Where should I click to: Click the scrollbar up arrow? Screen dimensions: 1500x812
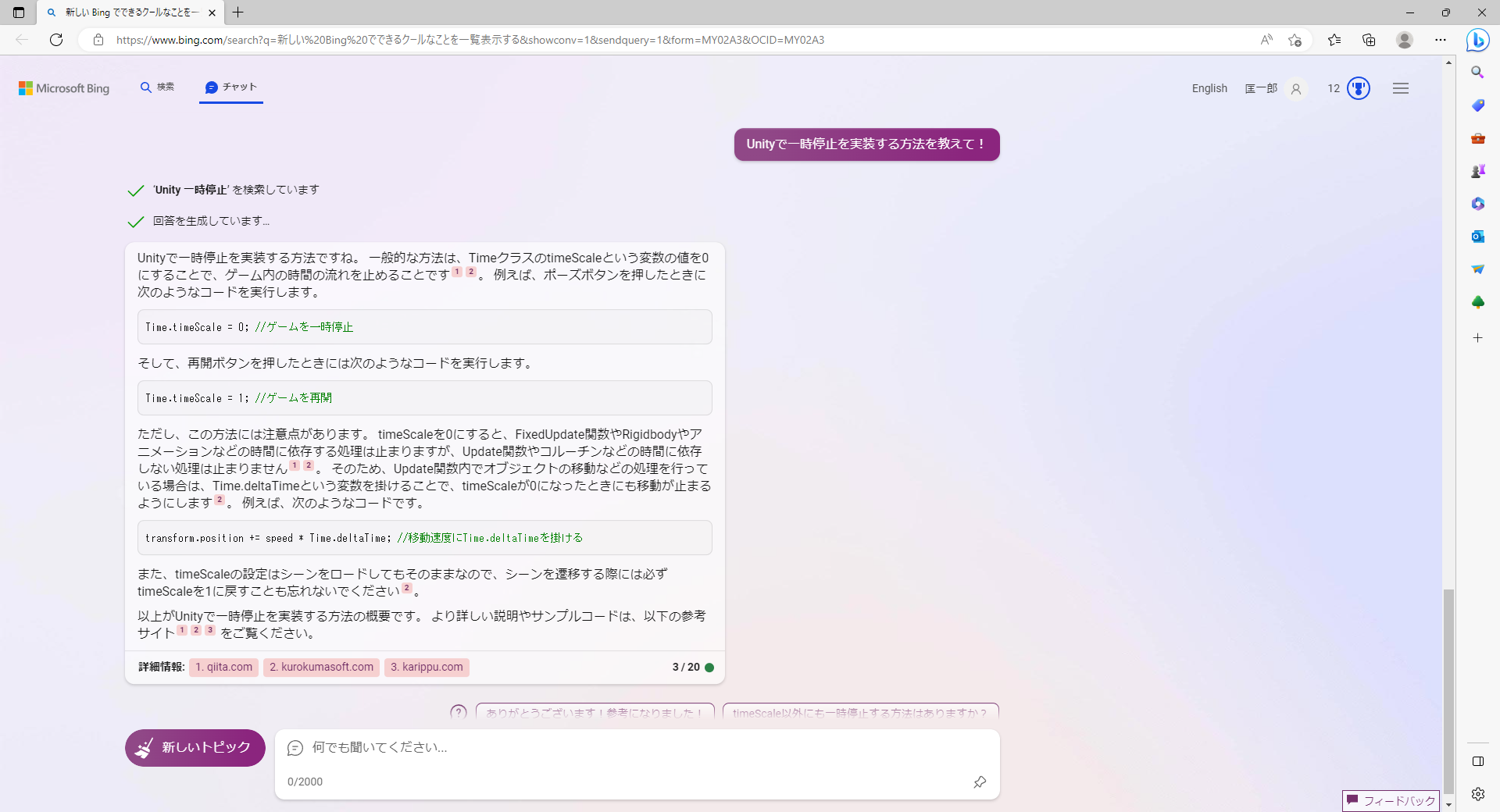1448,62
